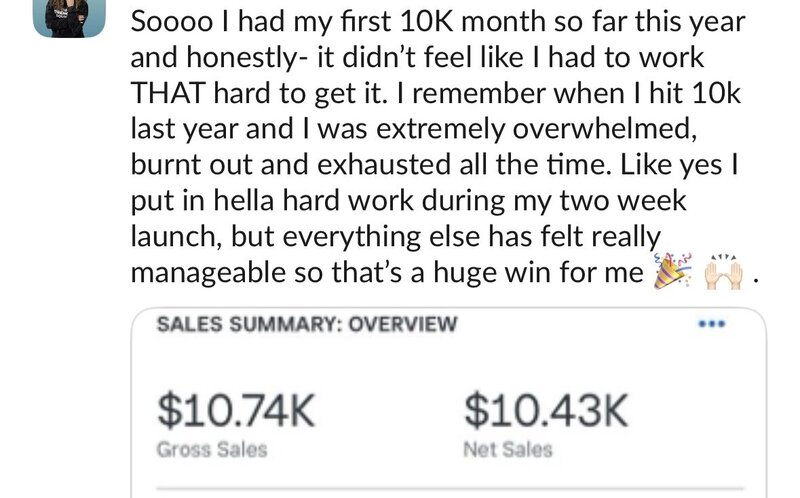This screenshot has width=800, height=498.
Task: Open the attached sales summary image card
Action: tap(449, 403)
